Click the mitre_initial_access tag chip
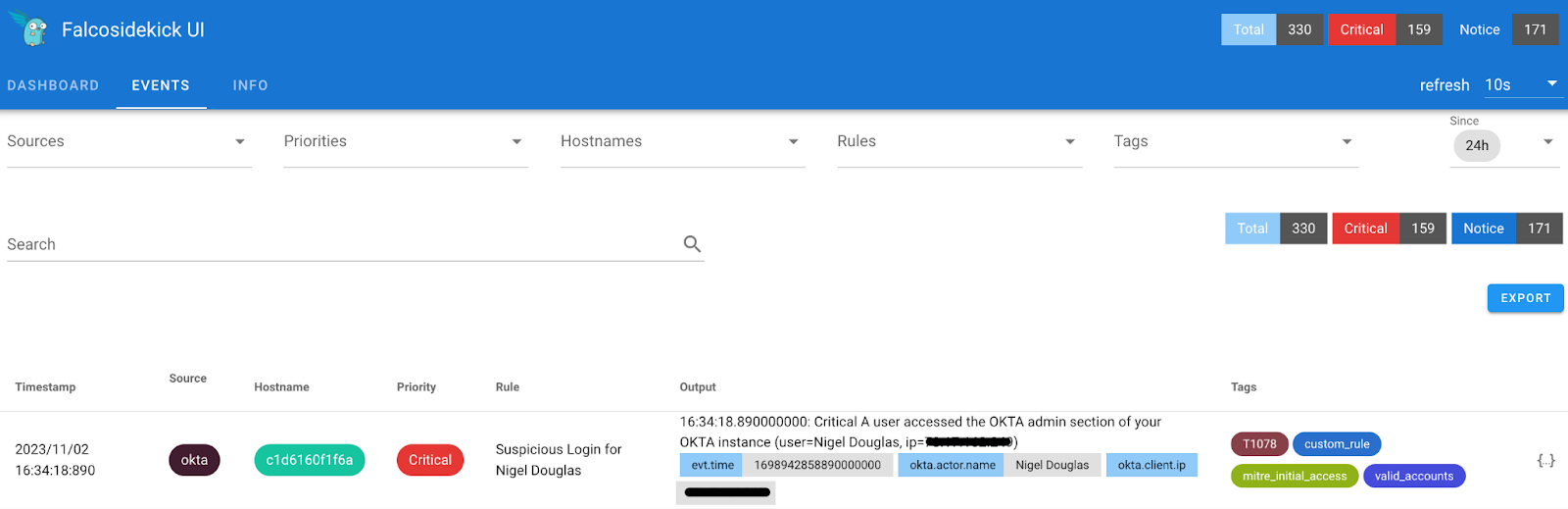The image size is (1568, 509). (x=1294, y=477)
